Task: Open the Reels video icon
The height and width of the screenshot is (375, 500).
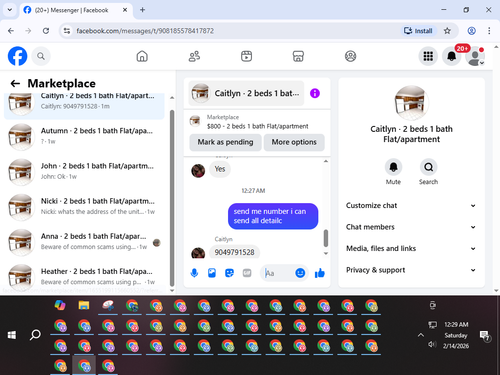Action: (x=246, y=56)
